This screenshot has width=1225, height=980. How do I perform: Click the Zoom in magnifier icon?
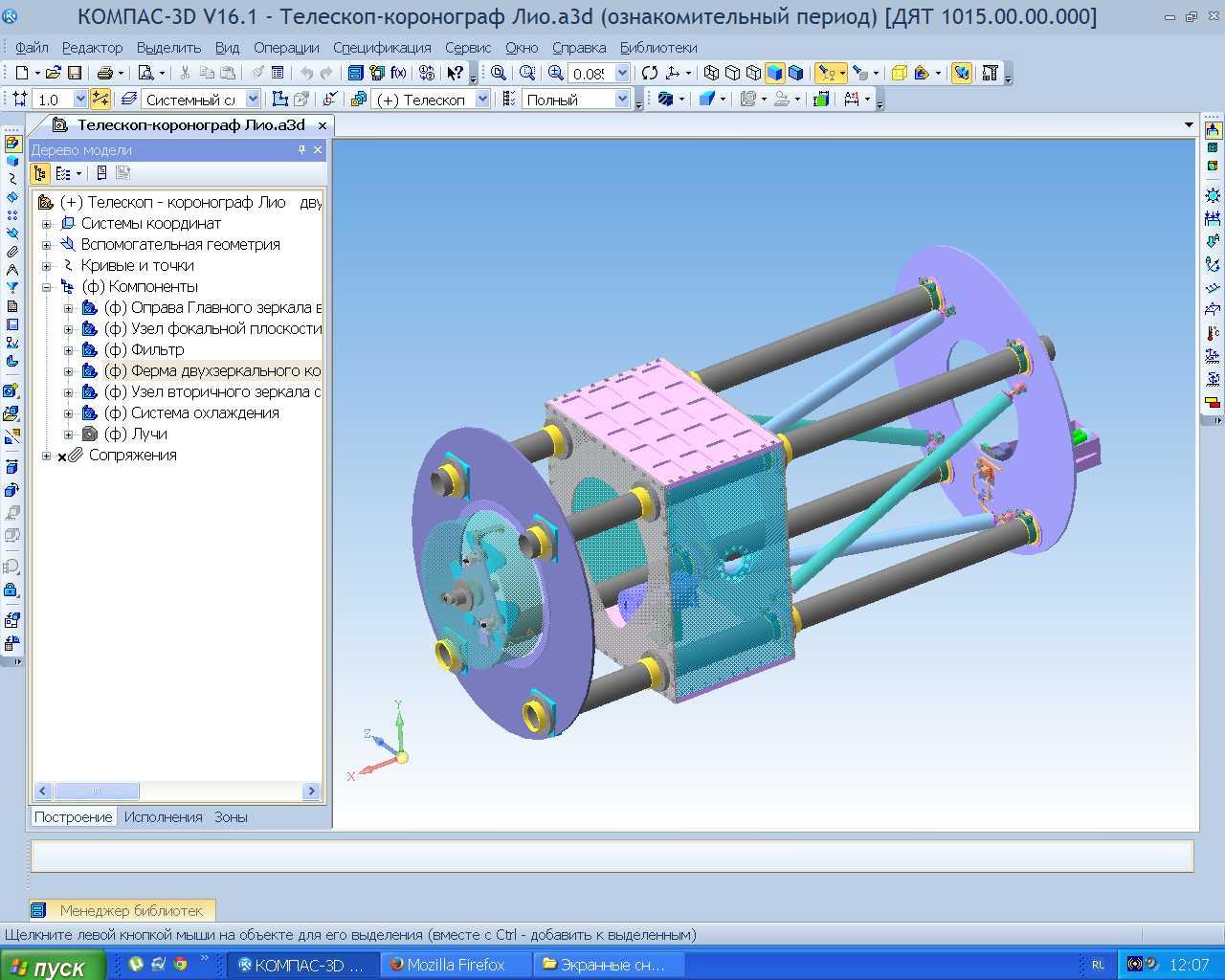tap(556, 73)
